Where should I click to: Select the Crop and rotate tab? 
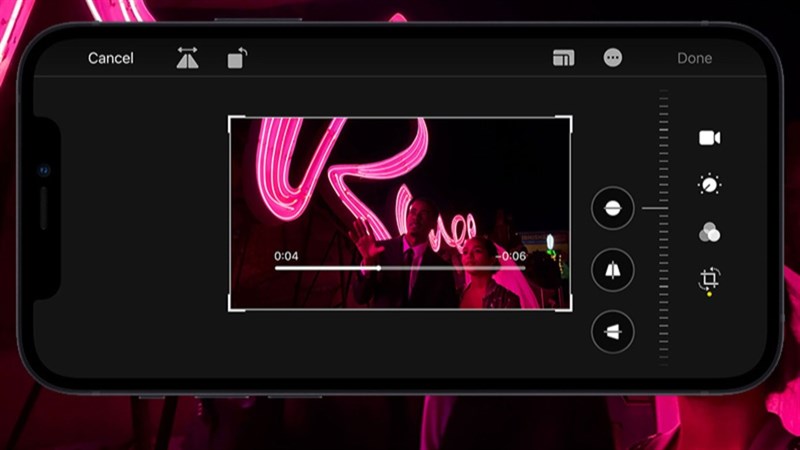(x=709, y=279)
